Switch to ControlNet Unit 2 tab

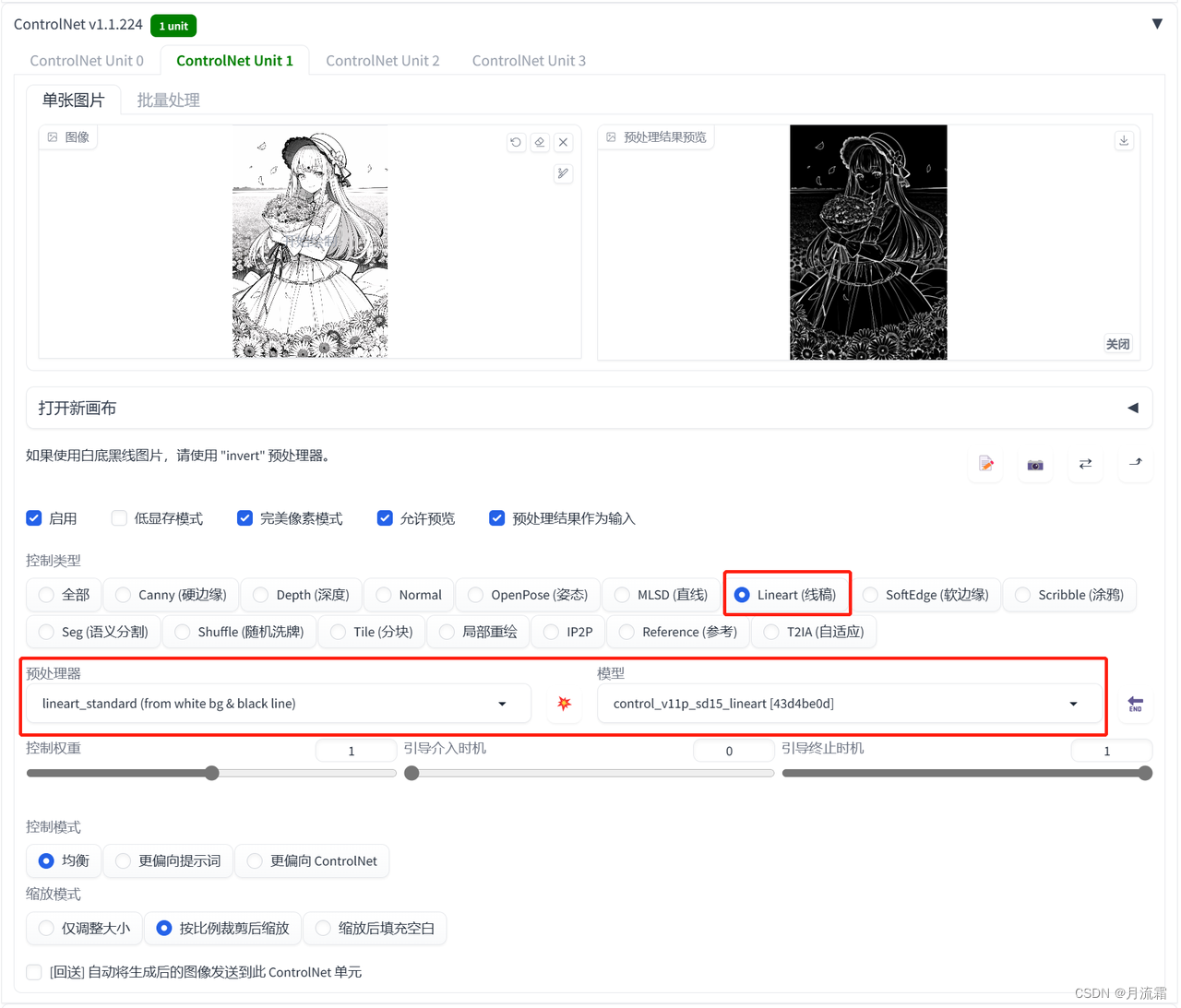click(383, 61)
